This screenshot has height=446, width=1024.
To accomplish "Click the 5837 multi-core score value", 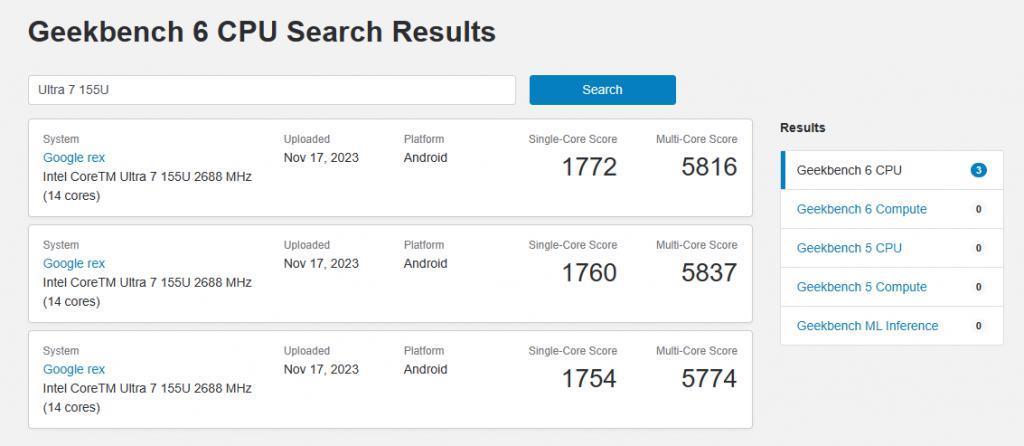I will (709, 273).
